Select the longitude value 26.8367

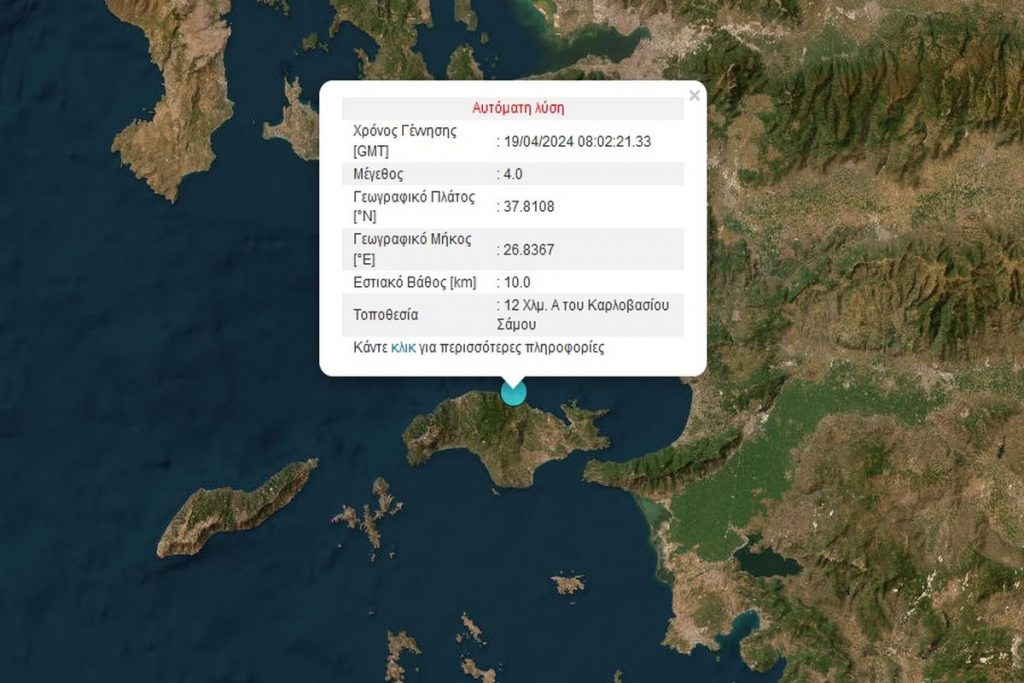coord(528,250)
